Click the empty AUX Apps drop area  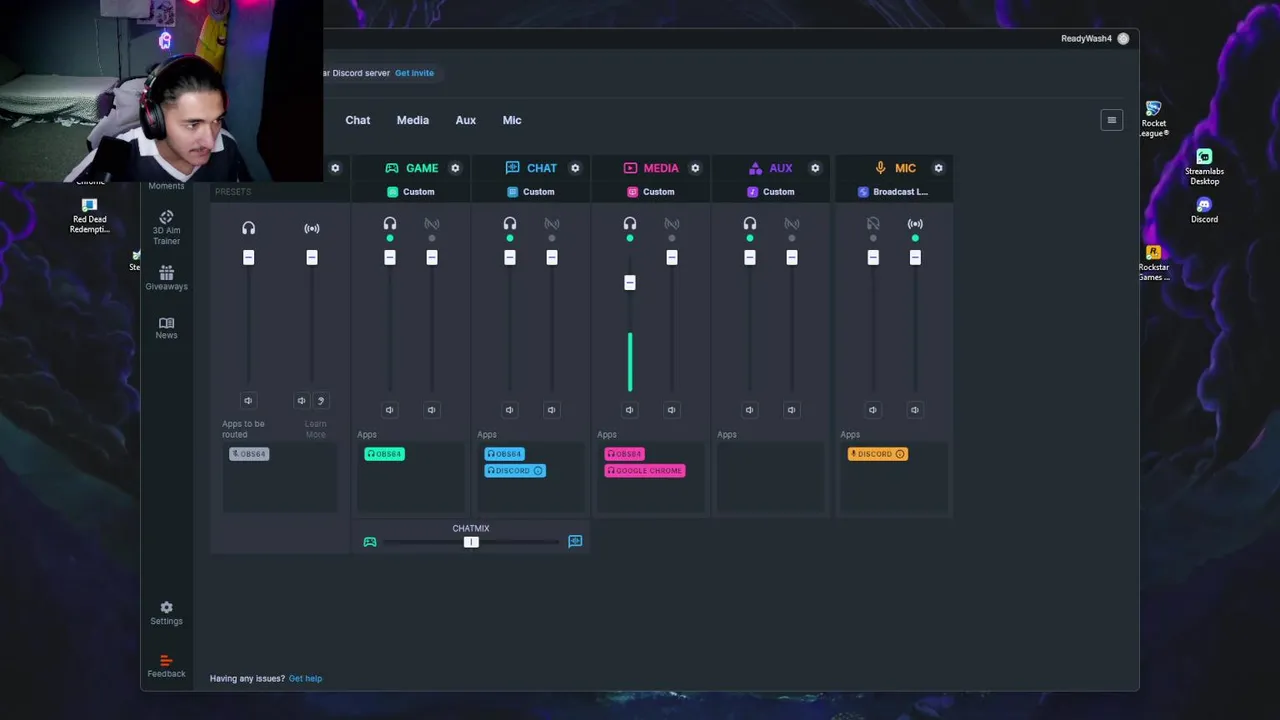tap(771, 477)
